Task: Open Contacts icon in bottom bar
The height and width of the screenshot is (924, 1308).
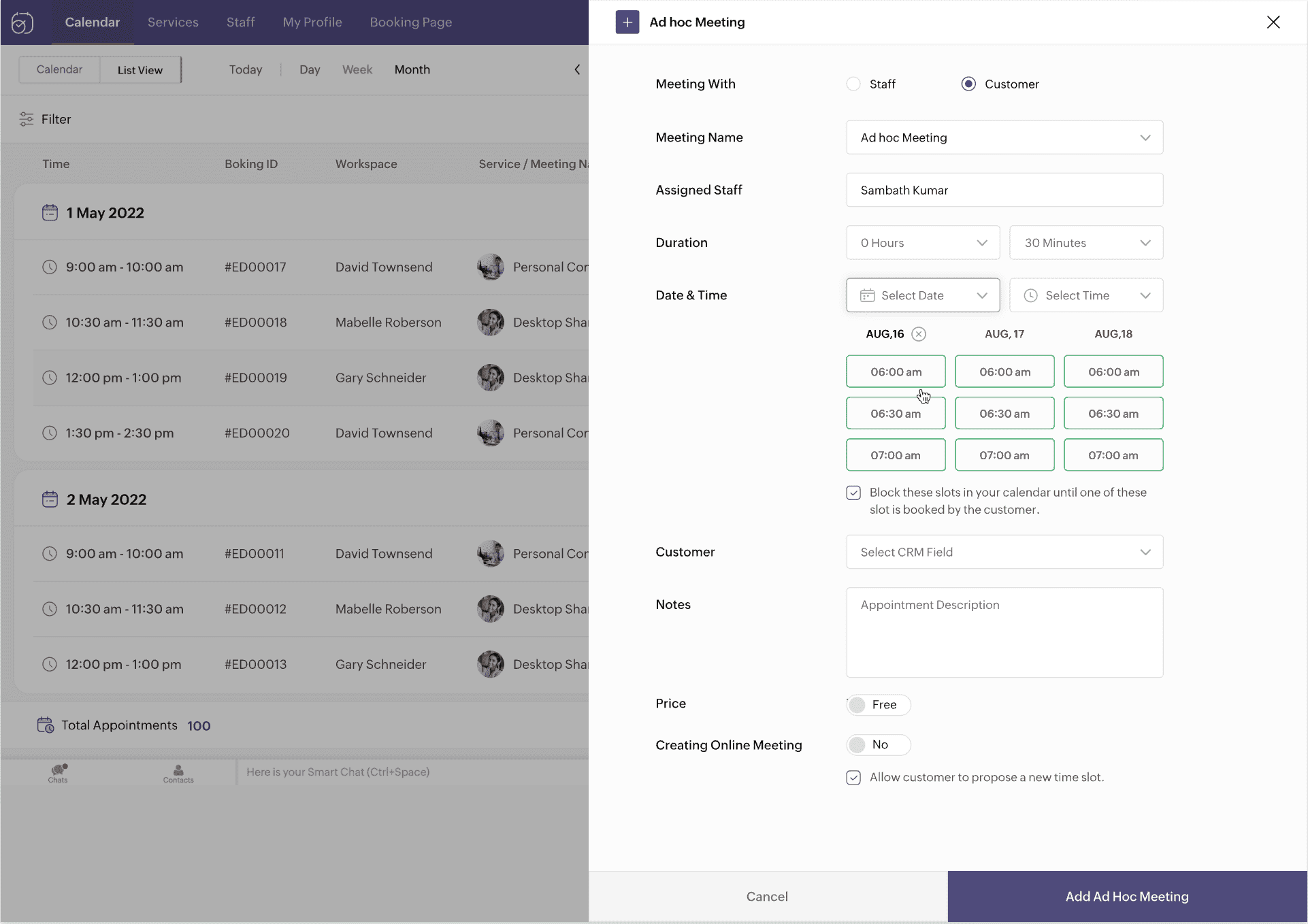Action: tap(178, 772)
